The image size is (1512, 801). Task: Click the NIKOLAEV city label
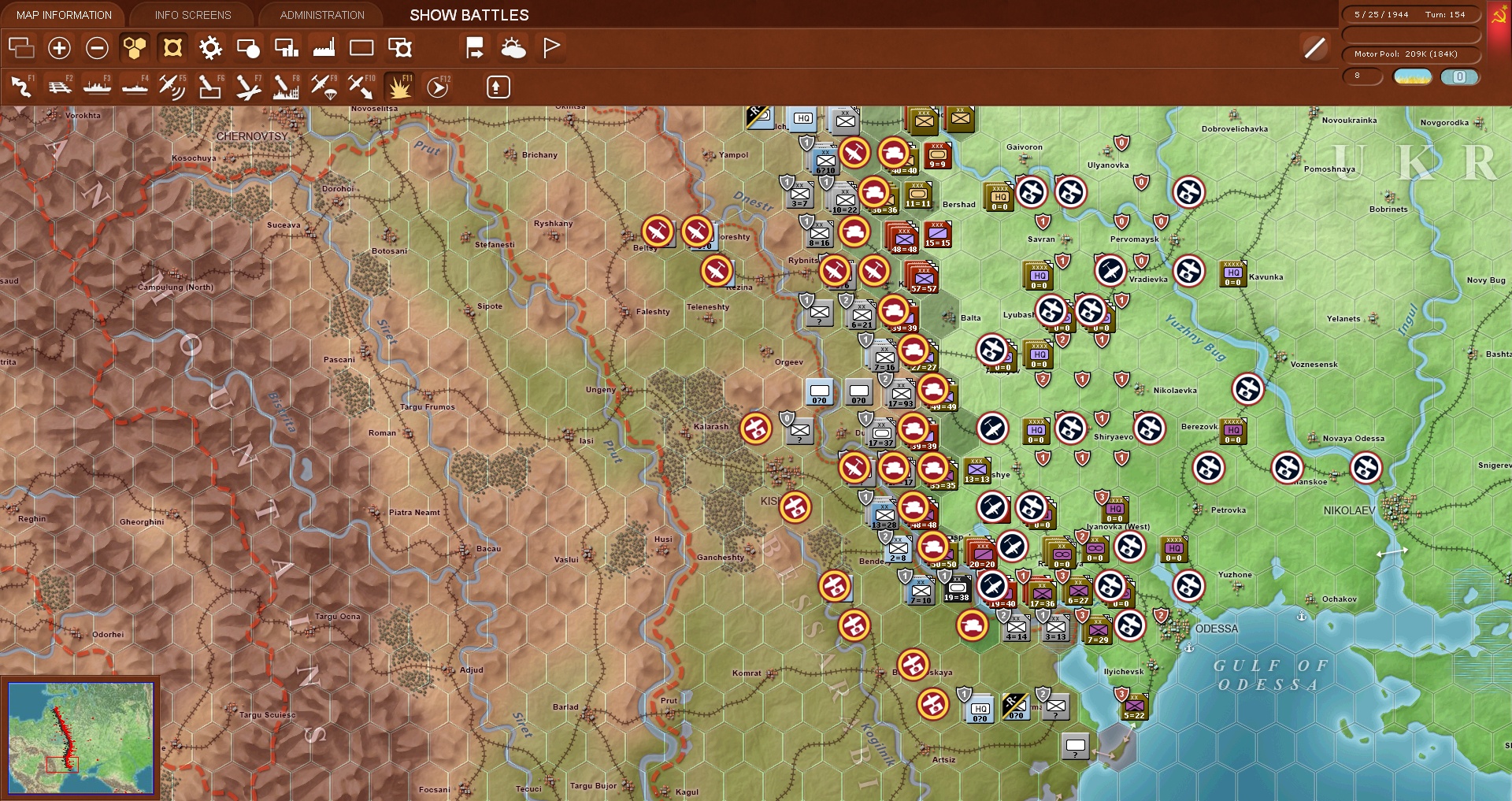[1349, 510]
